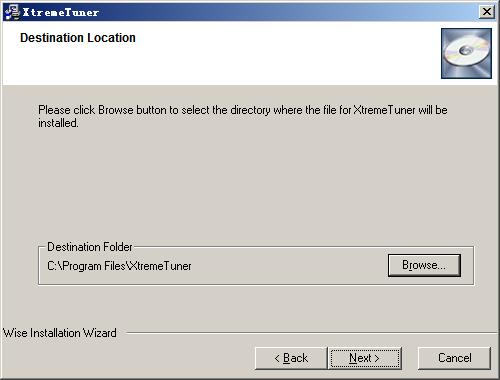Click the XtremeTuner title bar text
The width and height of the screenshot is (500, 380).
tap(61, 13)
